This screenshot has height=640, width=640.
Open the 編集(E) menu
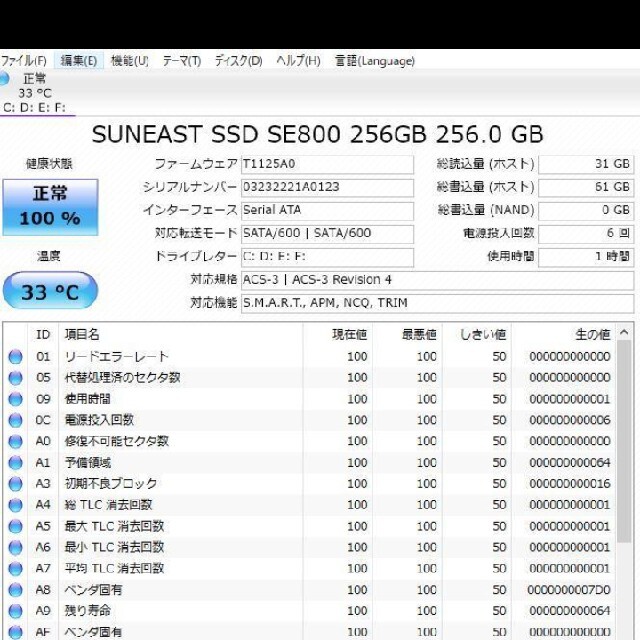tap(78, 61)
